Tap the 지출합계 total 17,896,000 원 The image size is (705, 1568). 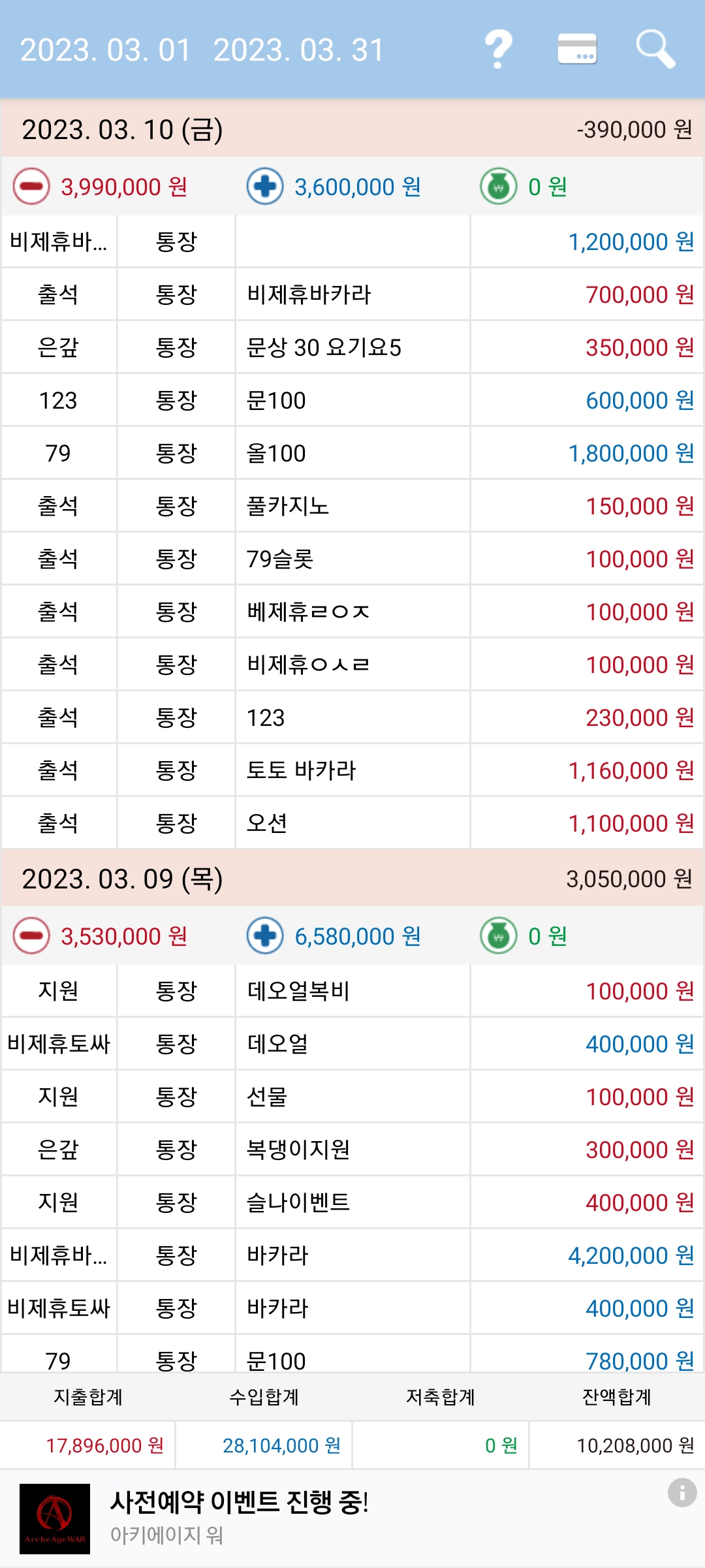tap(104, 1445)
